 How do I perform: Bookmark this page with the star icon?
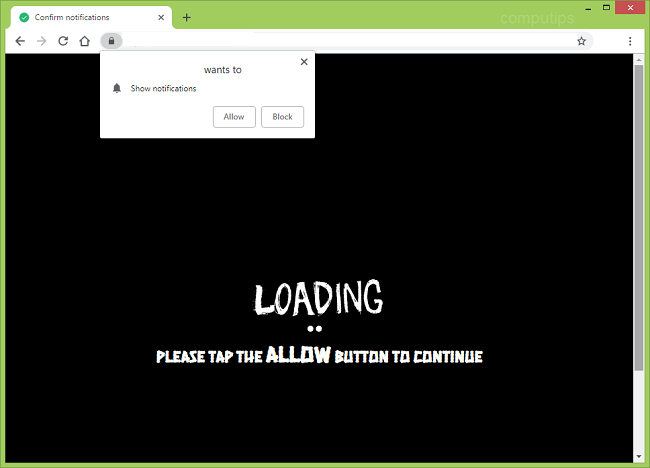581,41
